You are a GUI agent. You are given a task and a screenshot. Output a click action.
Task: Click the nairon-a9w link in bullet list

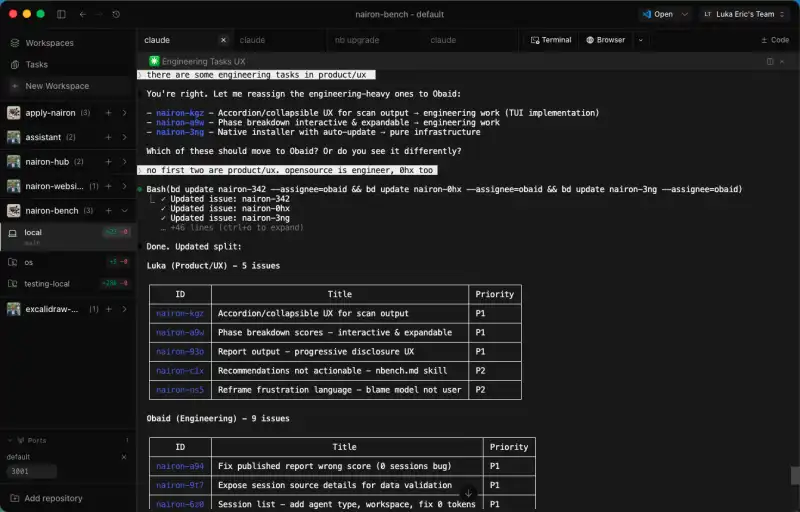coord(180,122)
